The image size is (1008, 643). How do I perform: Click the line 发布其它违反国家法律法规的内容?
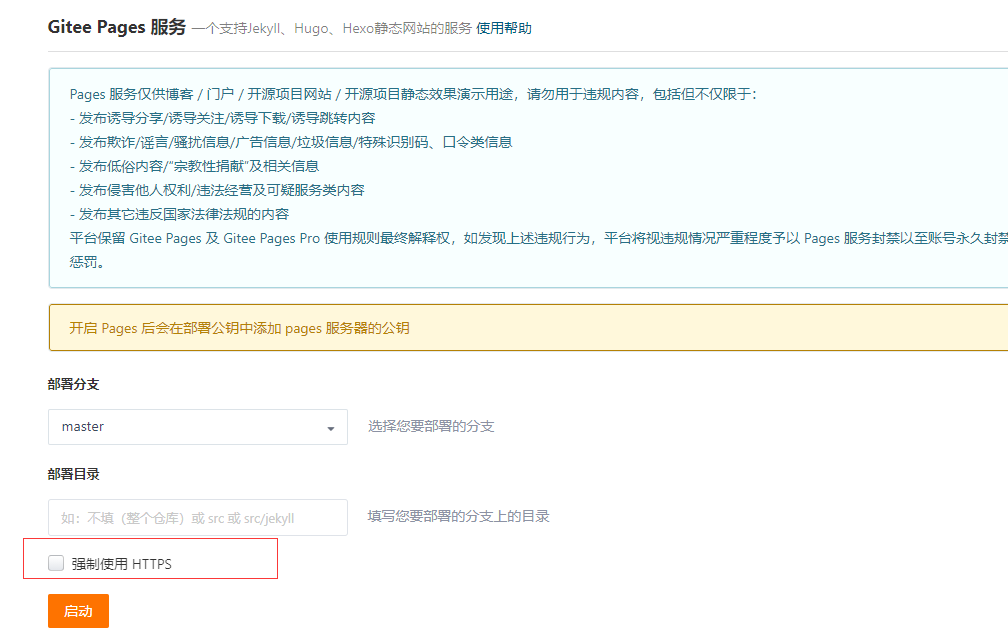click(179, 214)
